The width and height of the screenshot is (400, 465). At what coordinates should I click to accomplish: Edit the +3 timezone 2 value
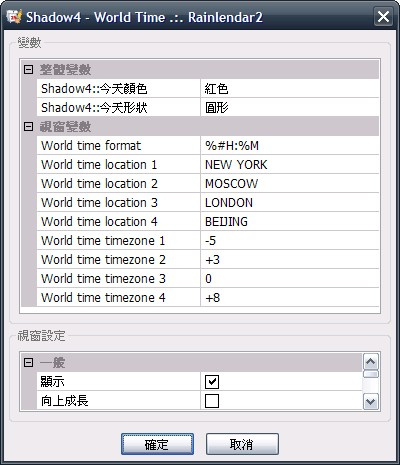pyautogui.click(x=290, y=260)
